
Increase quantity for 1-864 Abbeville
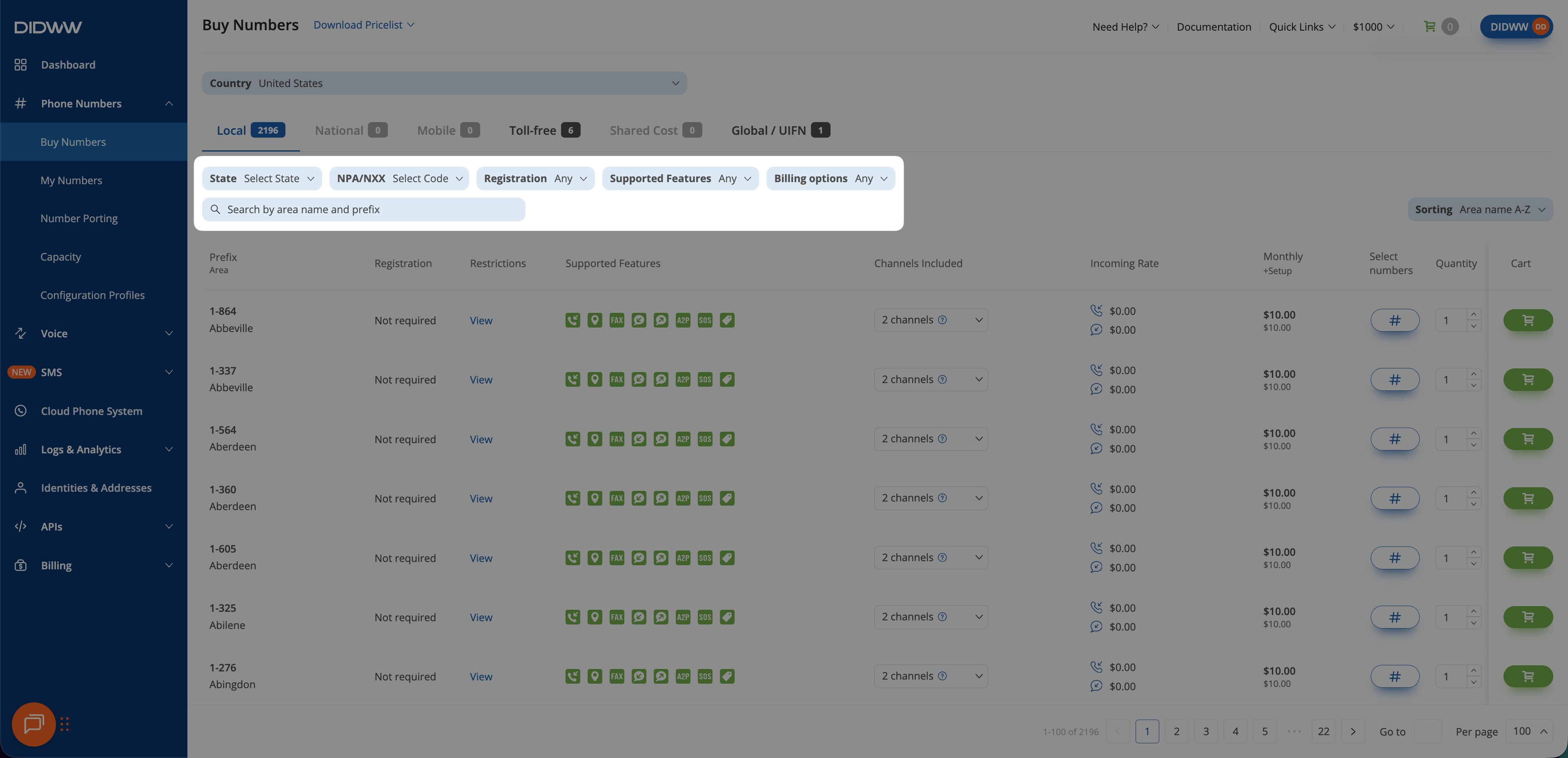pos(1474,314)
